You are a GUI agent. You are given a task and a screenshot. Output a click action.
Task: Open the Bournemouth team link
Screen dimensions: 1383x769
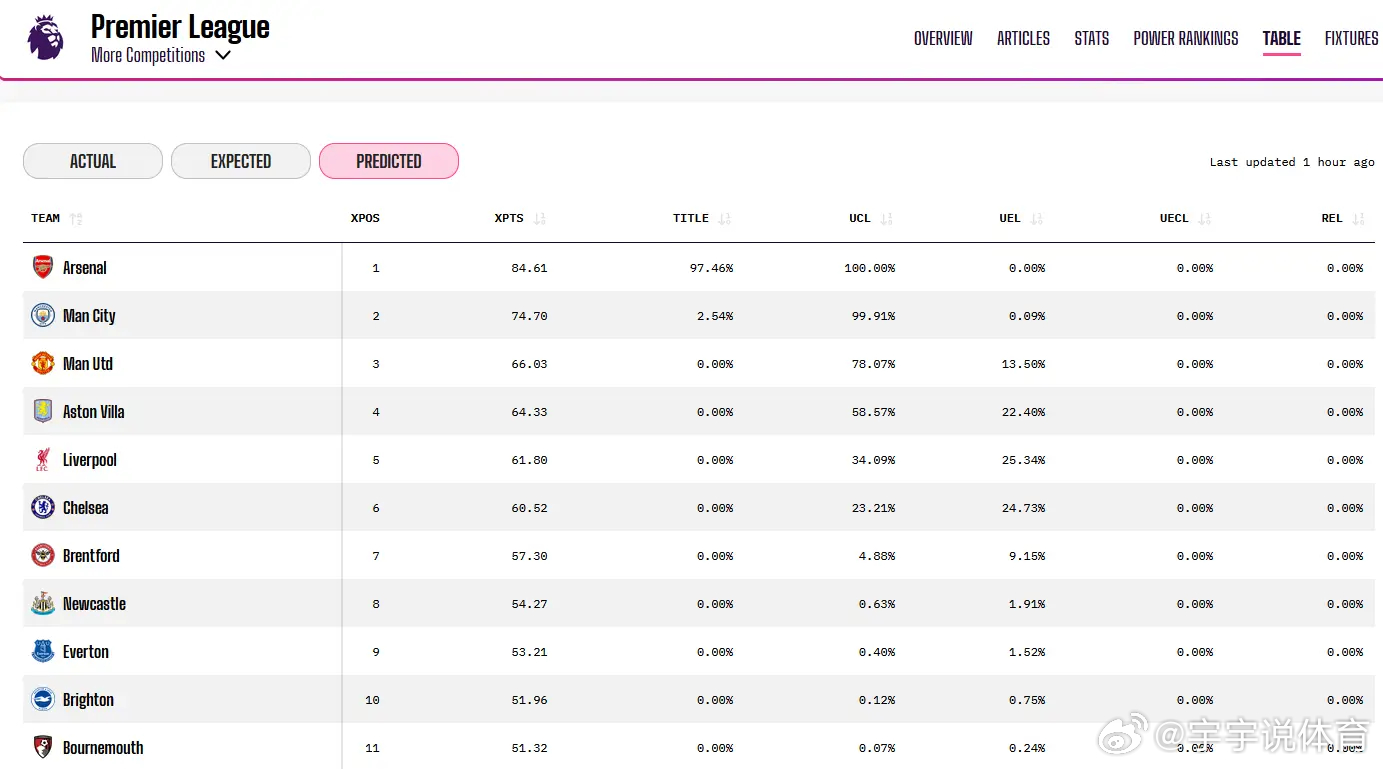[103, 747]
